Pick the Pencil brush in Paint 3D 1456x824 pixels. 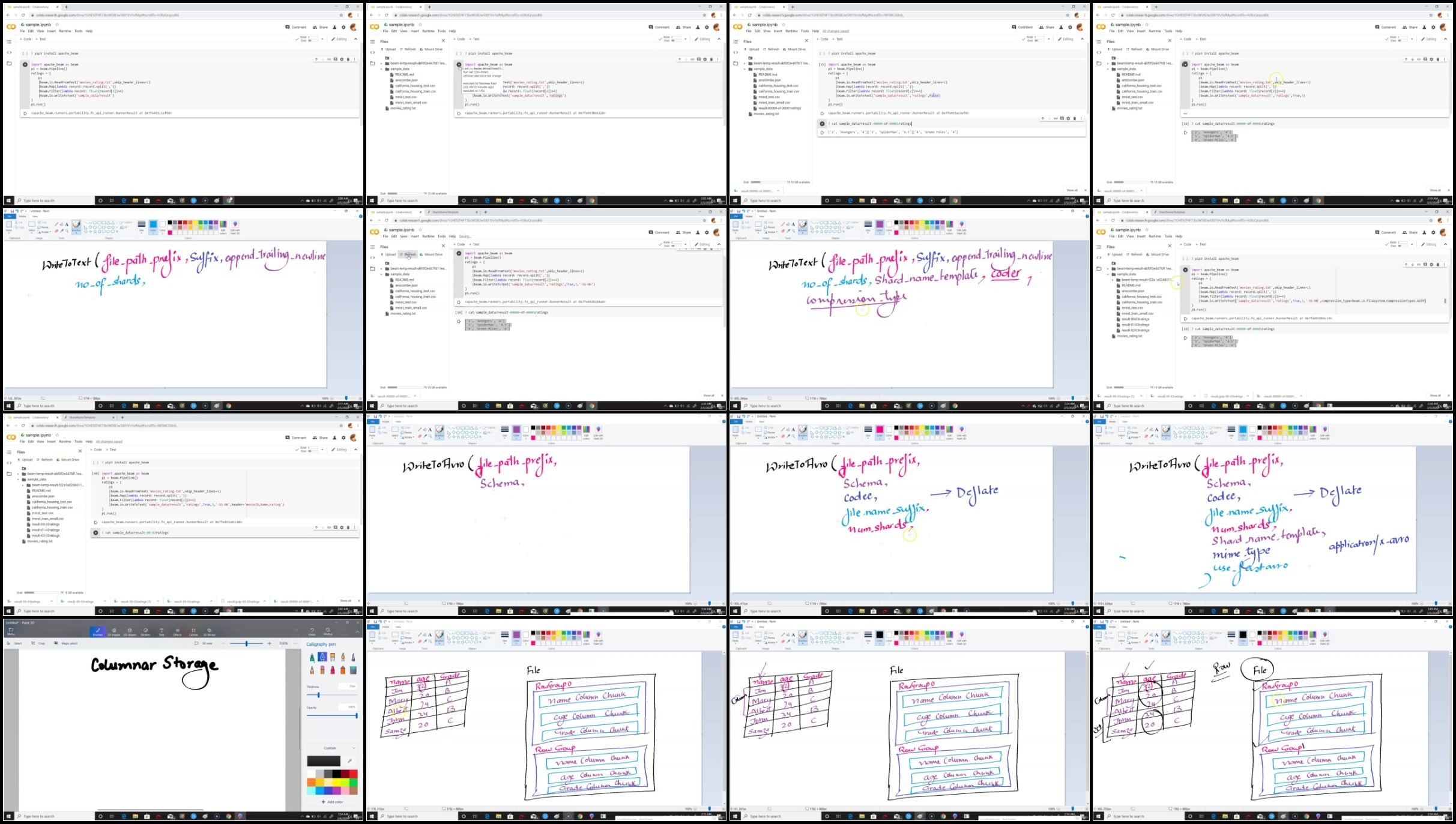coord(312,670)
